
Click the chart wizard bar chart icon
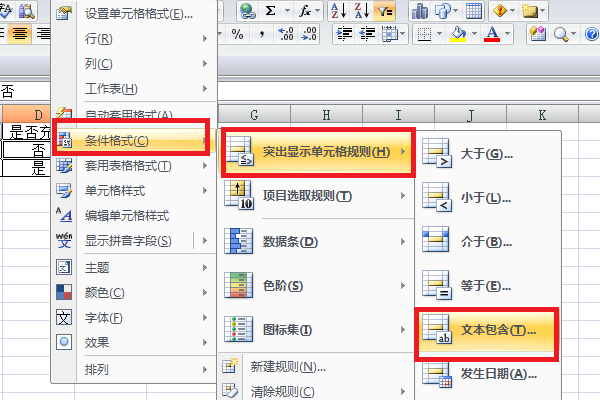tap(420, 11)
